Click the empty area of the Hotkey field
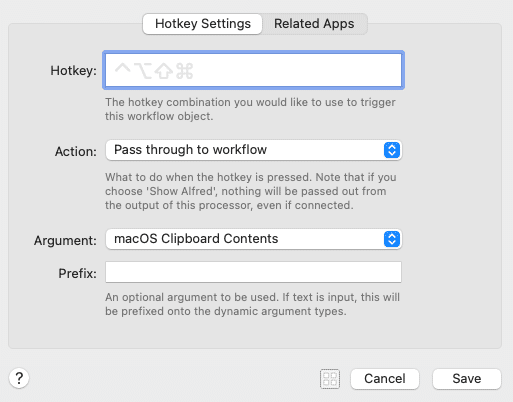513x402 pixels. click(297, 70)
